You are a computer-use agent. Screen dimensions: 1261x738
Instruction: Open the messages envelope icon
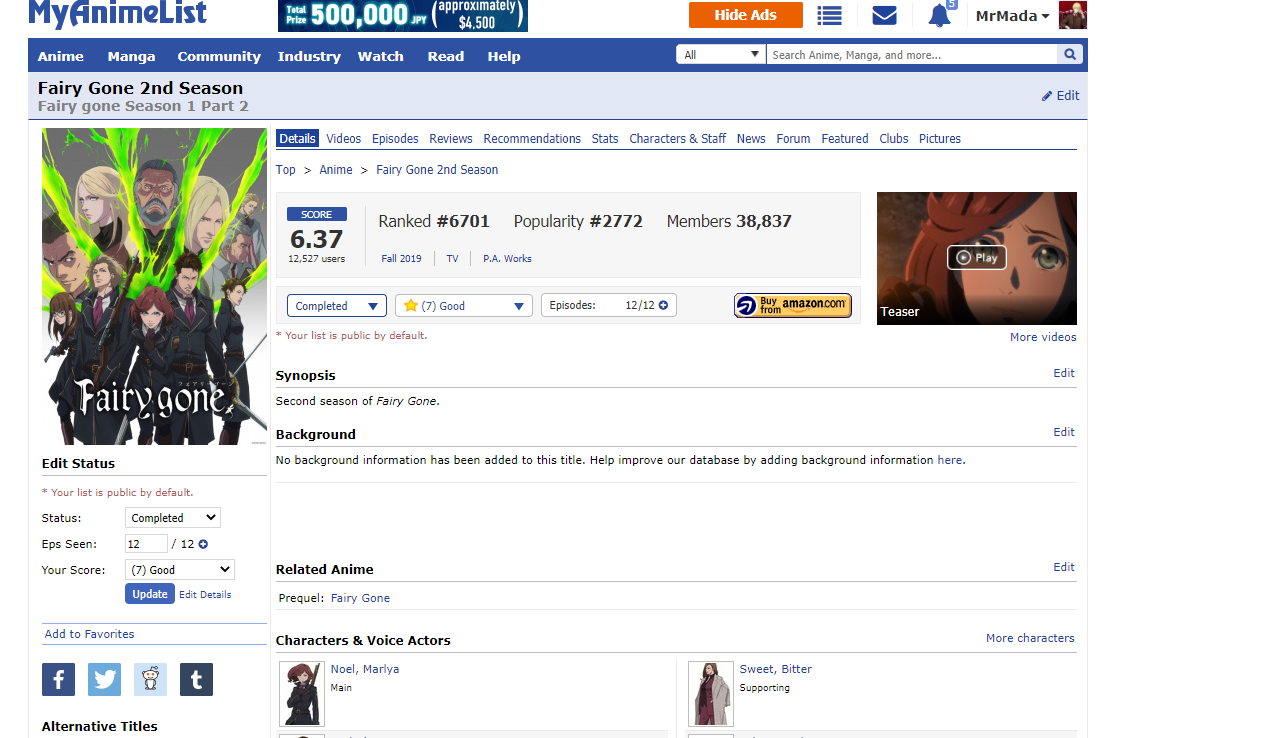click(x=884, y=15)
